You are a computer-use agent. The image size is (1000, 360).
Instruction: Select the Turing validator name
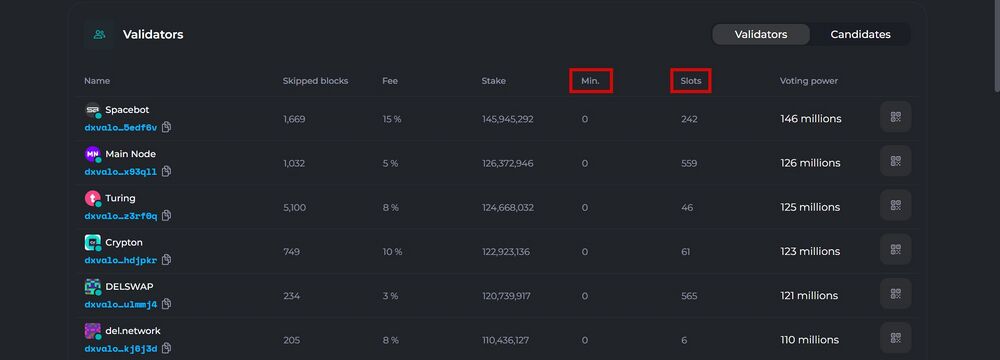[120, 198]
